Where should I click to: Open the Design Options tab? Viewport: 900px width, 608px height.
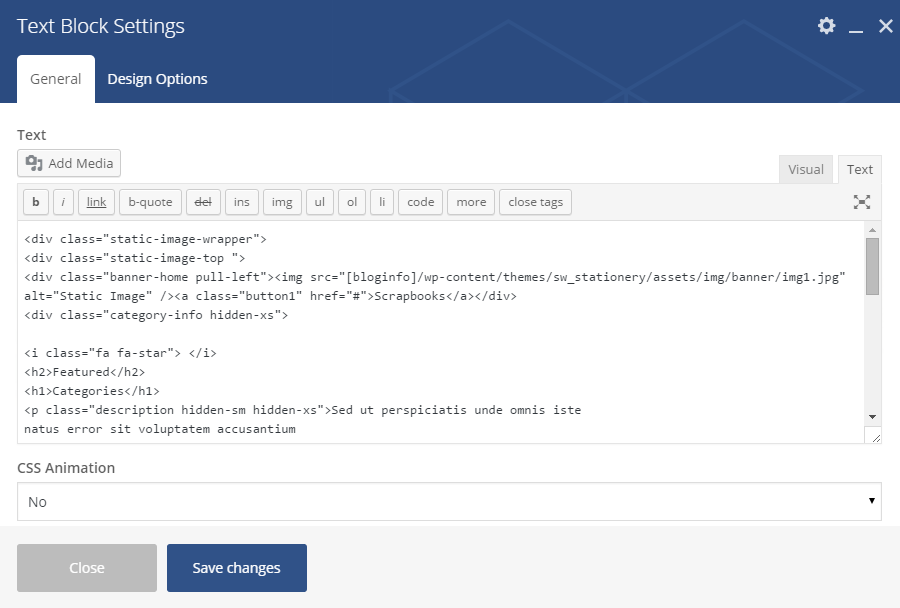pyautogui.click(x=157, y=79)
